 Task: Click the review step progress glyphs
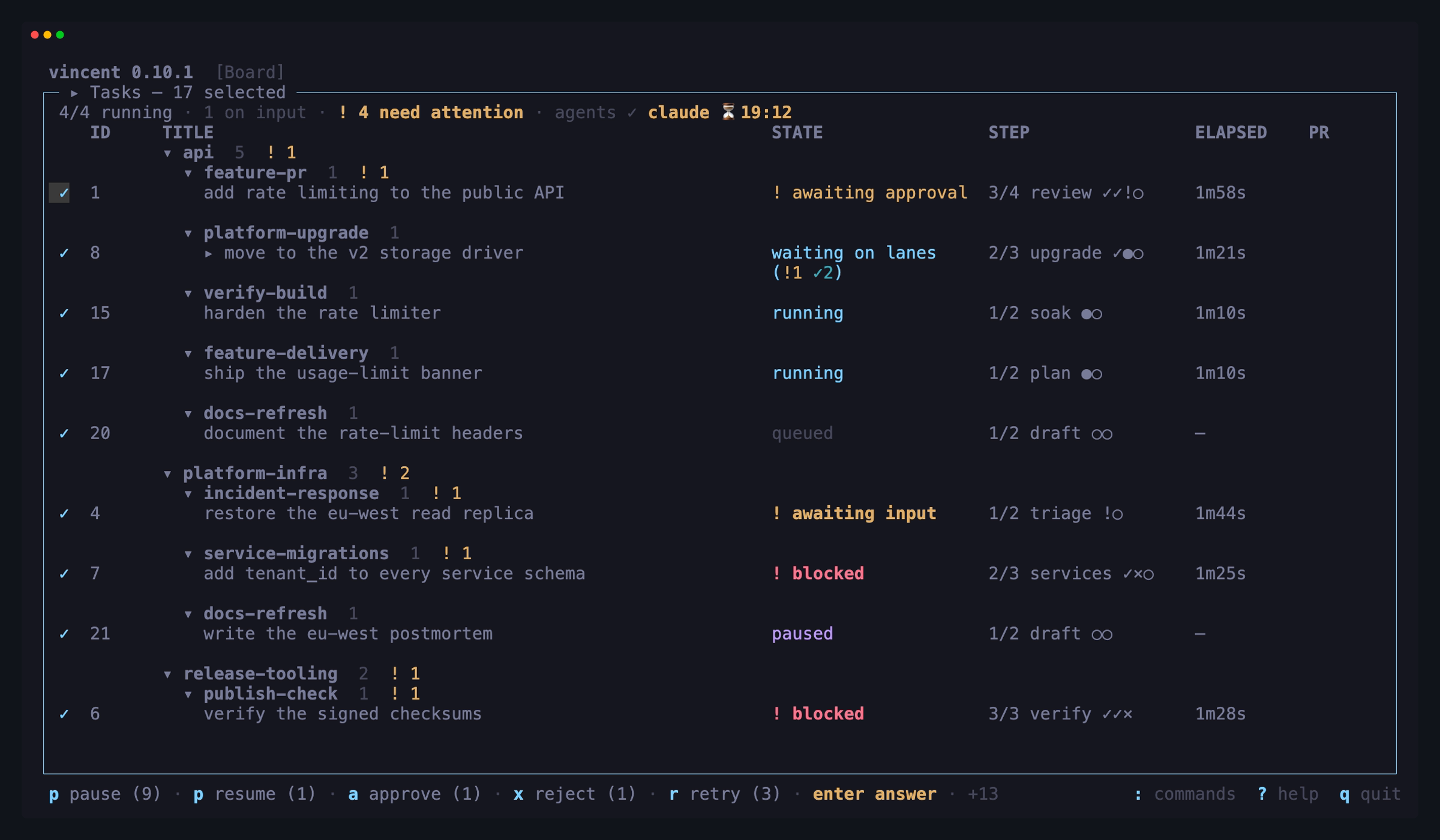pyautogui.click(x=1123, y=193)
